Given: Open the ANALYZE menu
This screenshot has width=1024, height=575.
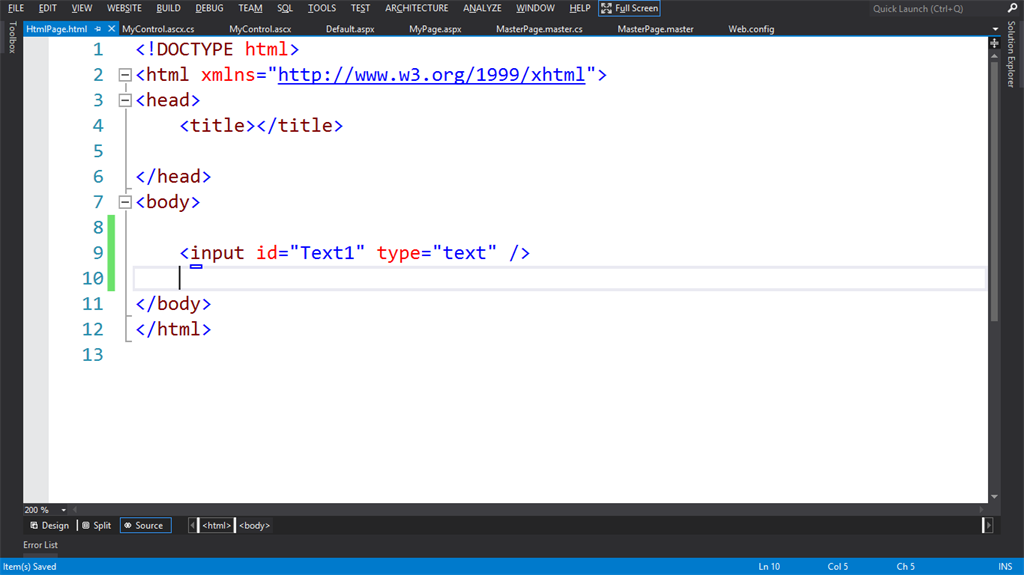Looking at the screenshot, I should [x=482, y=8].
